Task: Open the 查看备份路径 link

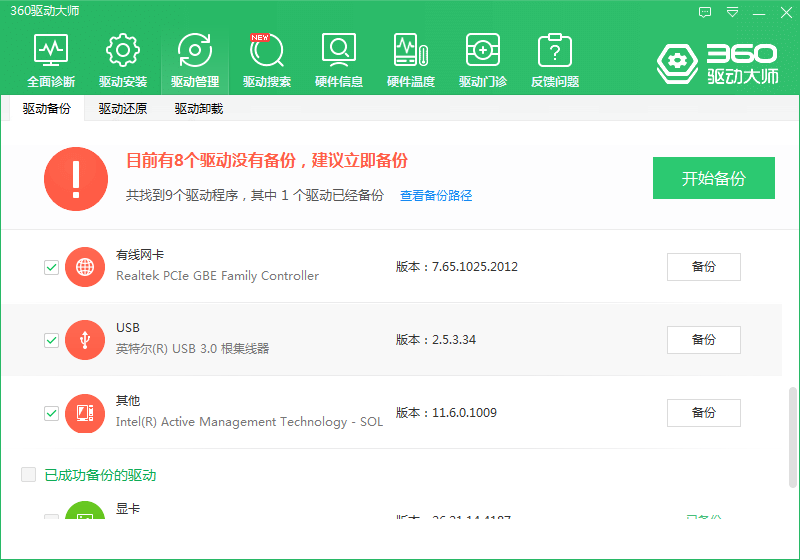Action: pos(436,196)
